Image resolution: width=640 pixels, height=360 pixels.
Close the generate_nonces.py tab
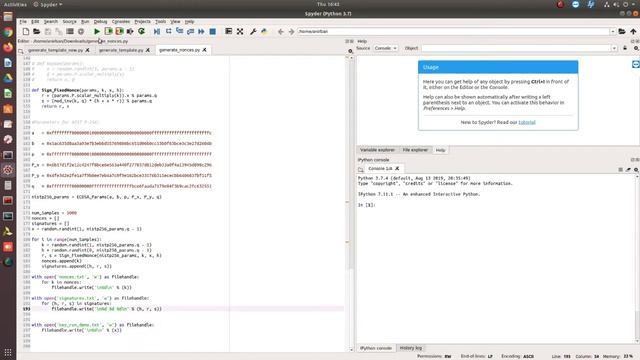(x=204, y=50)
